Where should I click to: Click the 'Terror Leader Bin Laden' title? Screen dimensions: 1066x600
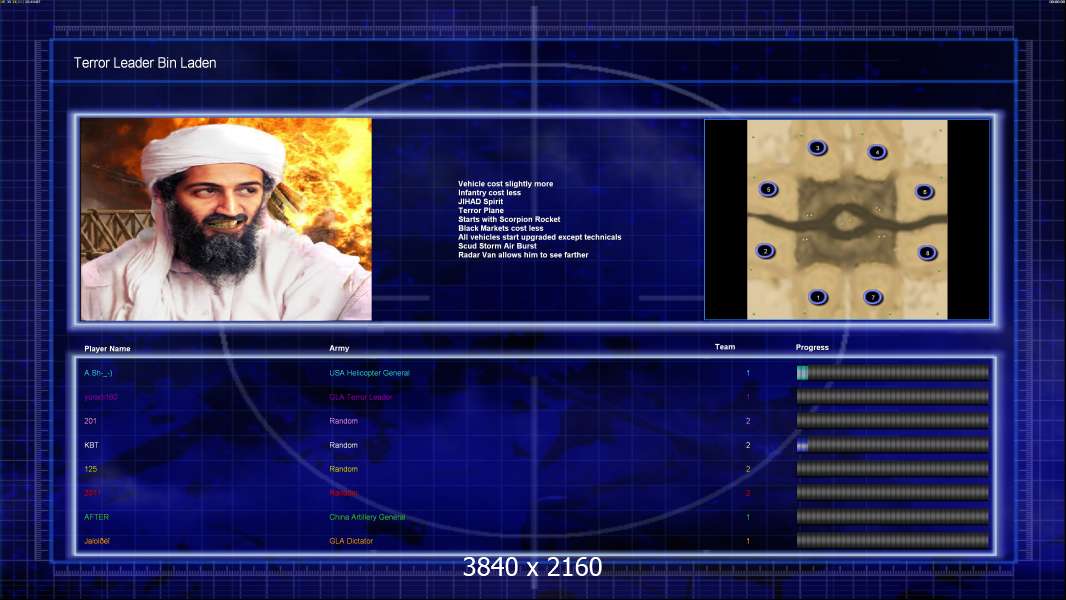click(x=145, y=63)
